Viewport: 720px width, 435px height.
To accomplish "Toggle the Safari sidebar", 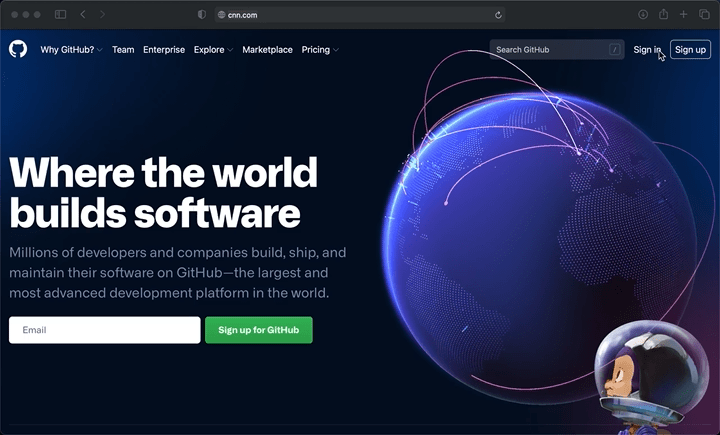I will (x=60, y=15).
